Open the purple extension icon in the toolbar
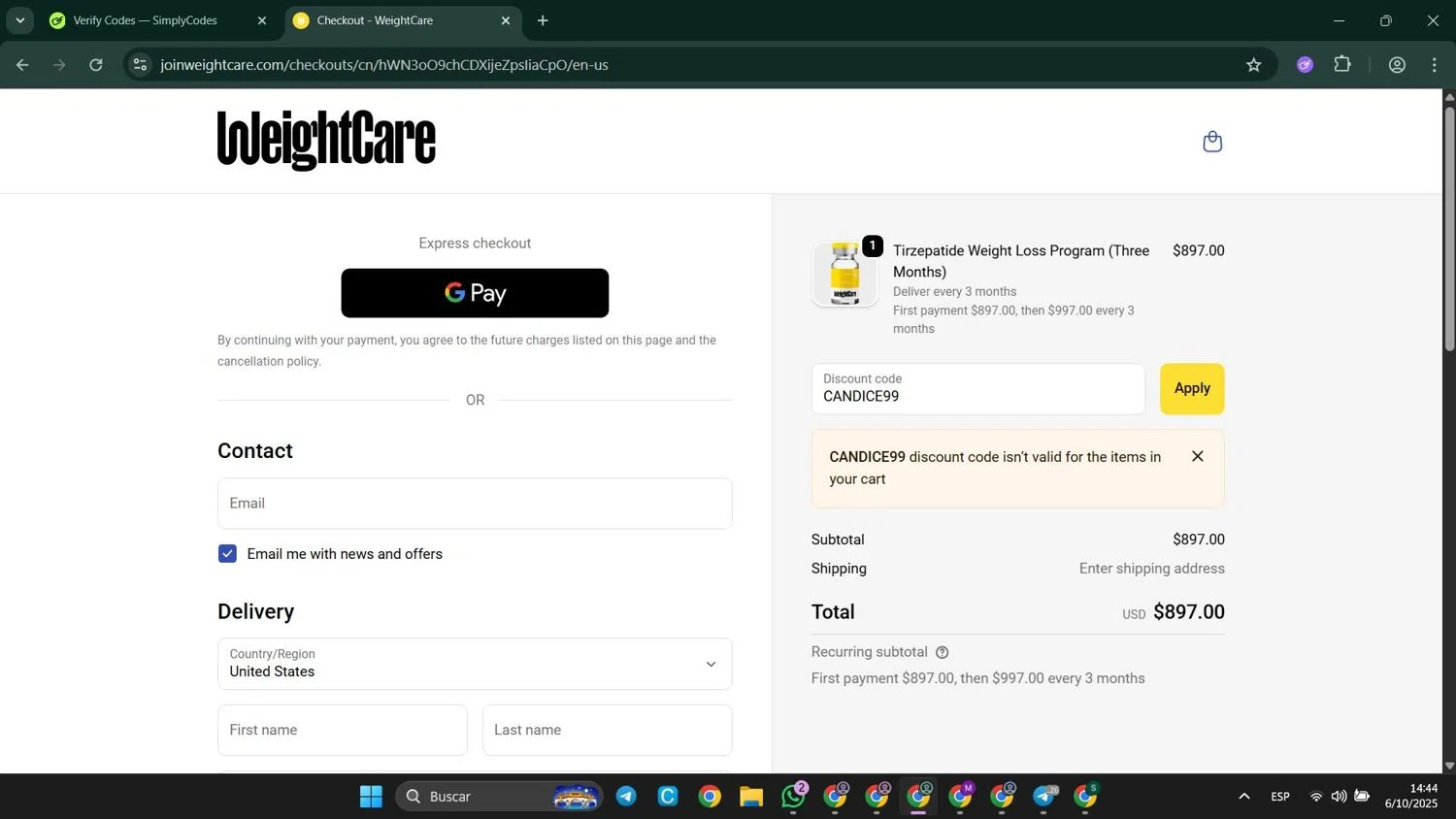 pyautogui.click(x=1305, y=65)
